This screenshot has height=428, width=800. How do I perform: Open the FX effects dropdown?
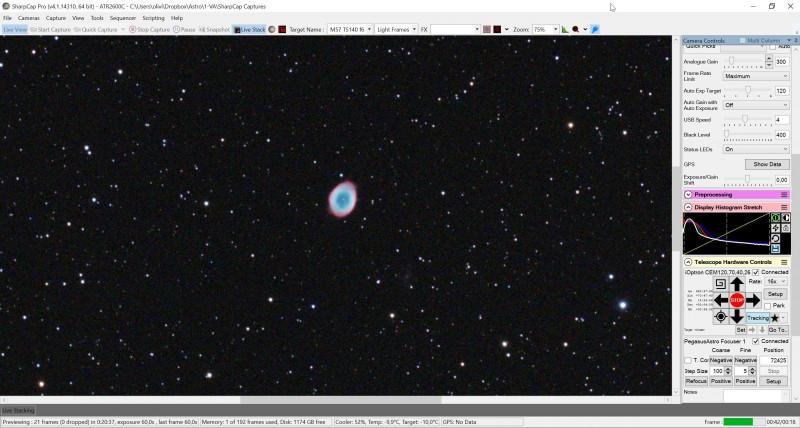[455, 30]
